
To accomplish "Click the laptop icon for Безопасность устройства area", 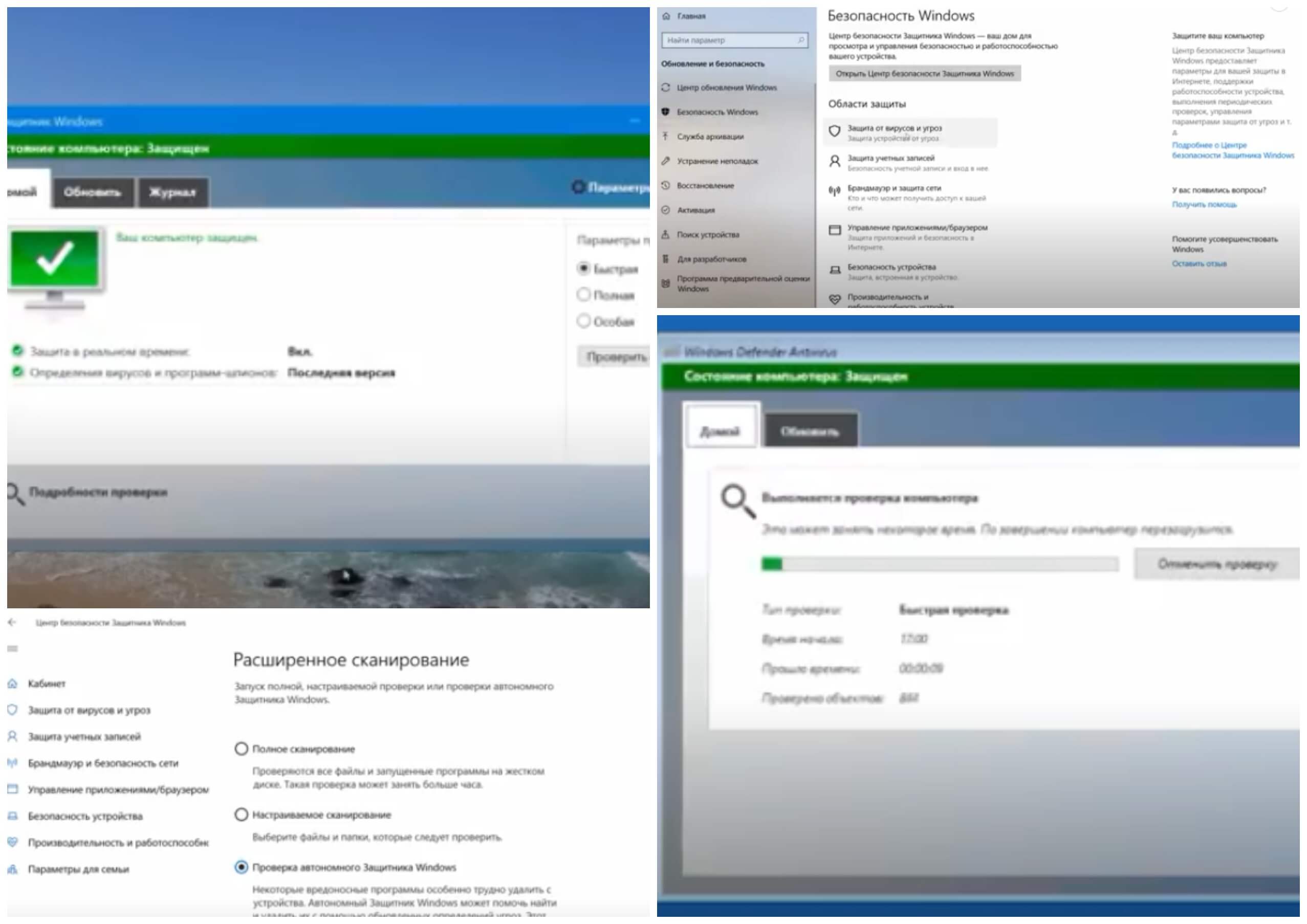I will coord(835,270).
